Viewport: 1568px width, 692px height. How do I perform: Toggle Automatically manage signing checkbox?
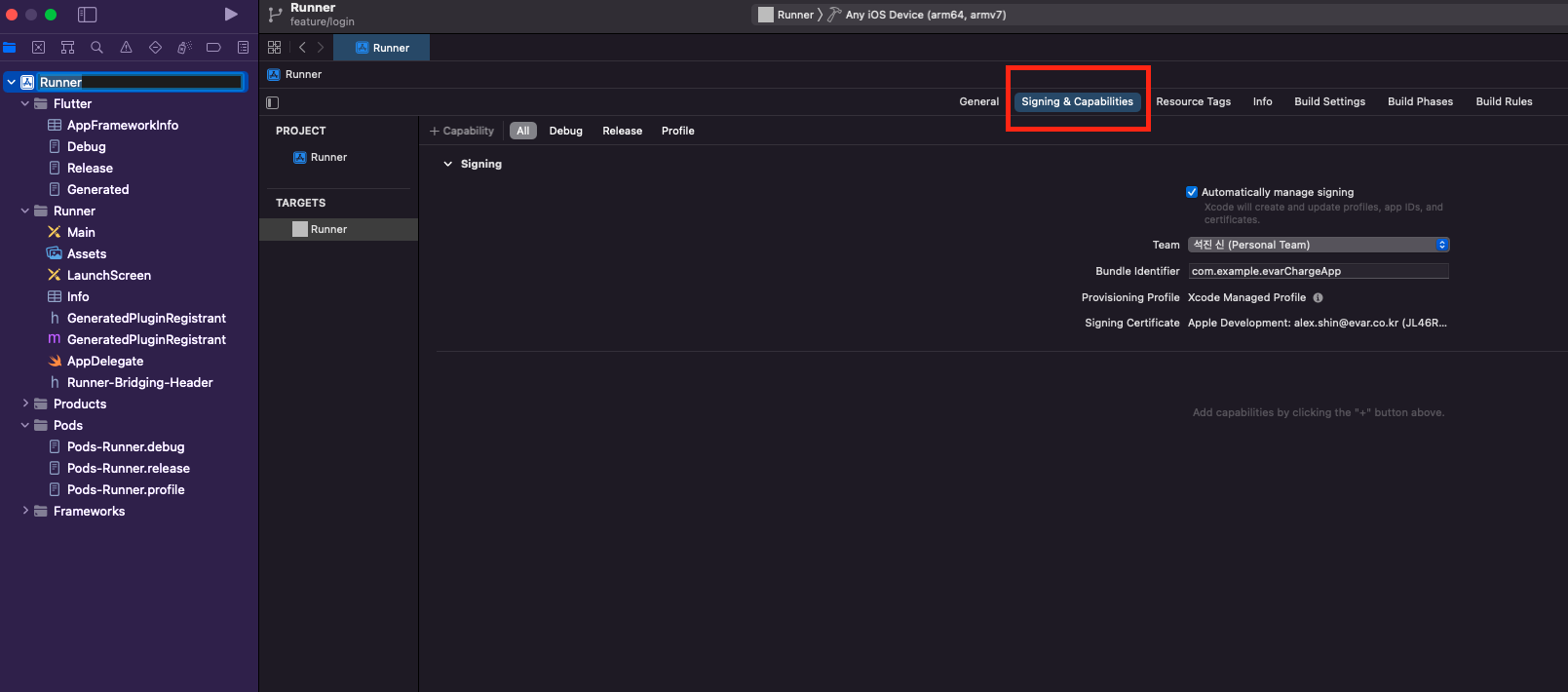1191,192
